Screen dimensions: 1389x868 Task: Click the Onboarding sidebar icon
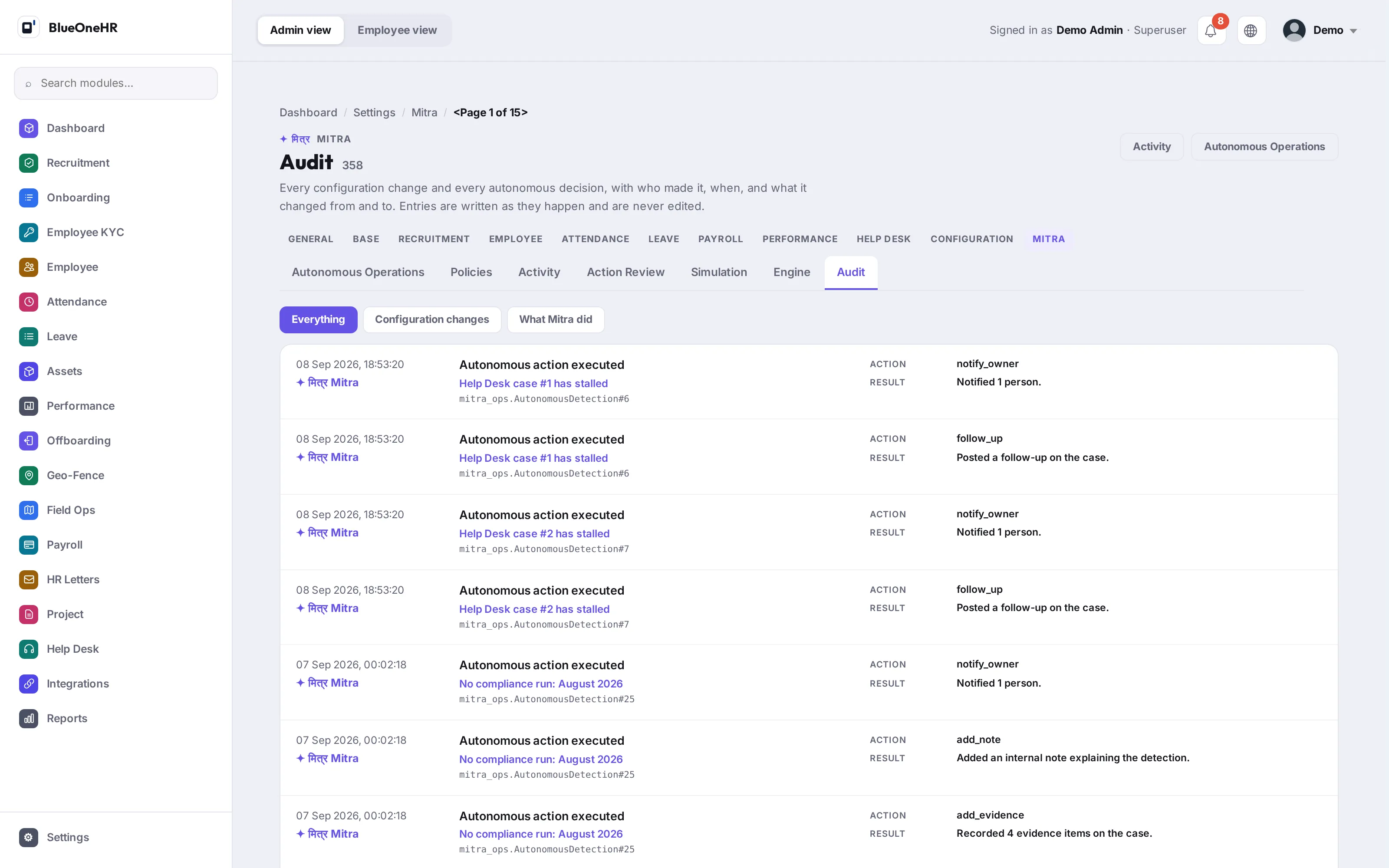tap(29, 197)
